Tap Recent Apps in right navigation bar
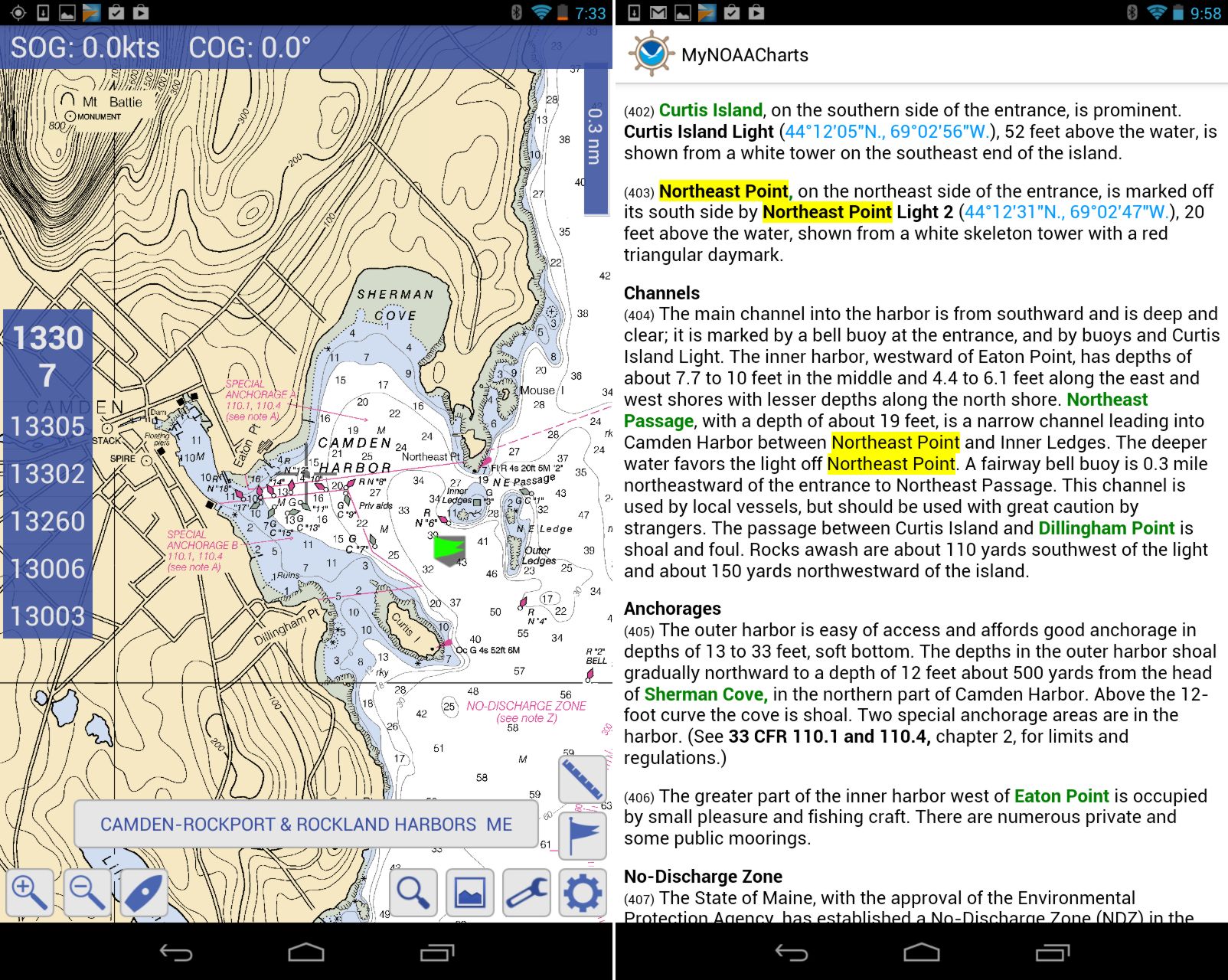1228x980 pixels. click(x=1053, y=952)
